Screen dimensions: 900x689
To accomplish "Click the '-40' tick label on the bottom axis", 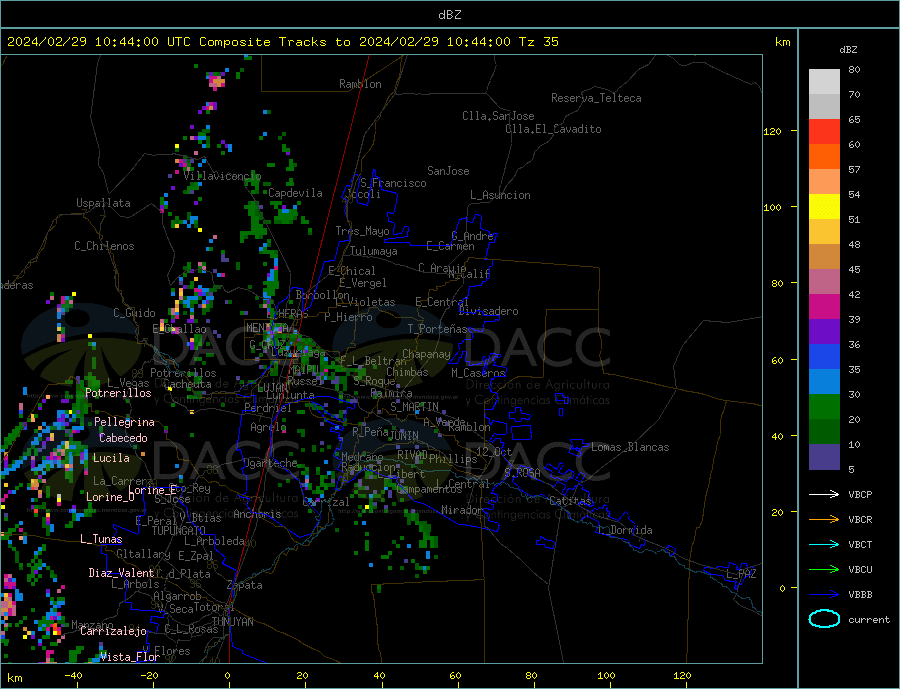I will 73,676.
